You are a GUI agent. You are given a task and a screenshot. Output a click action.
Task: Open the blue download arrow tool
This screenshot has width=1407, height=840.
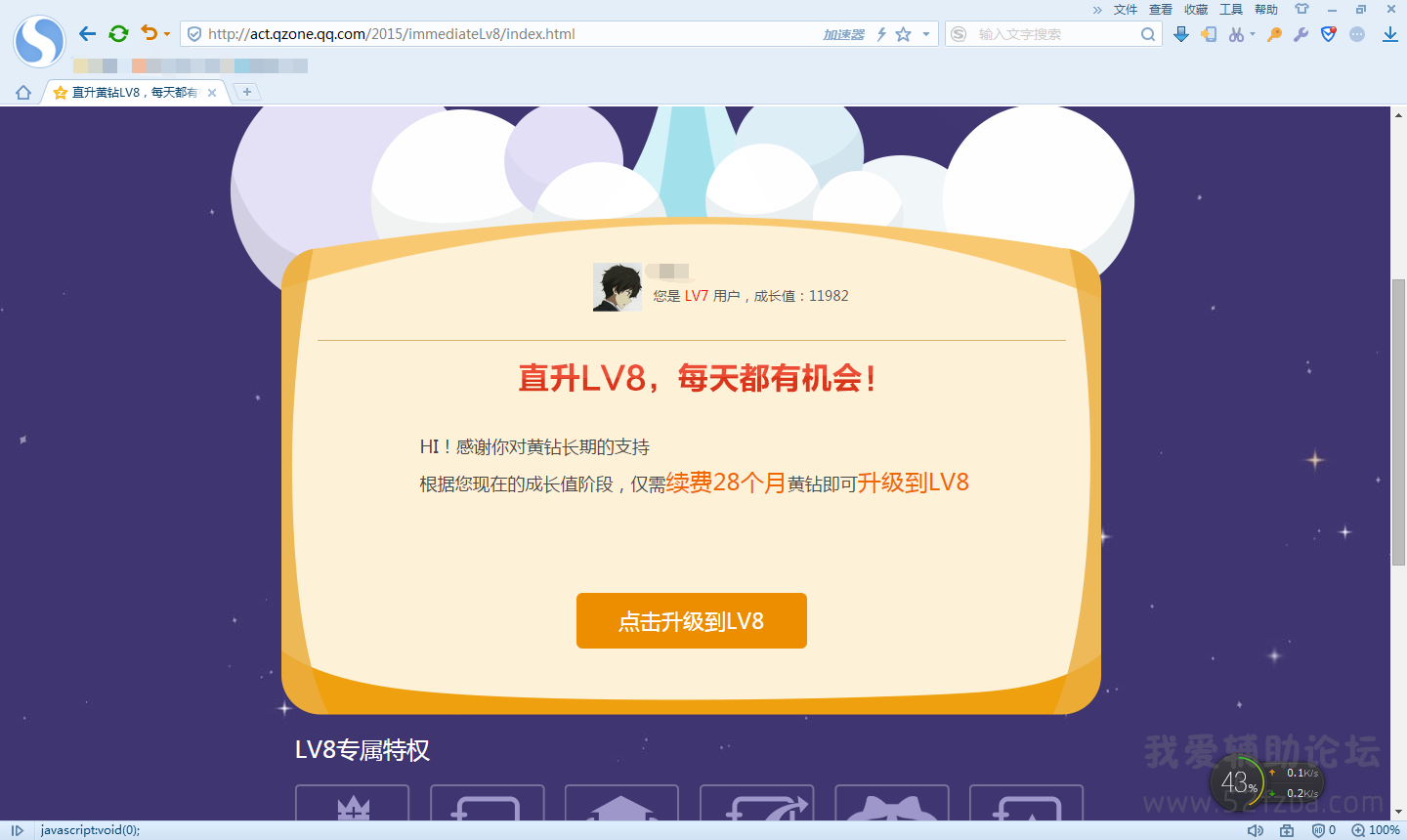click(1181, 34)
